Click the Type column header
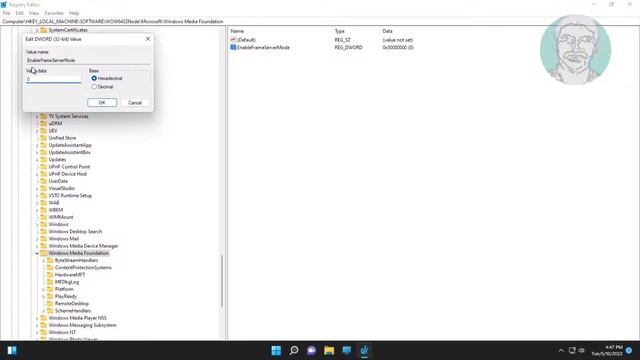The height and width of the screenshot is (360, 640). [x=340, y=31]
